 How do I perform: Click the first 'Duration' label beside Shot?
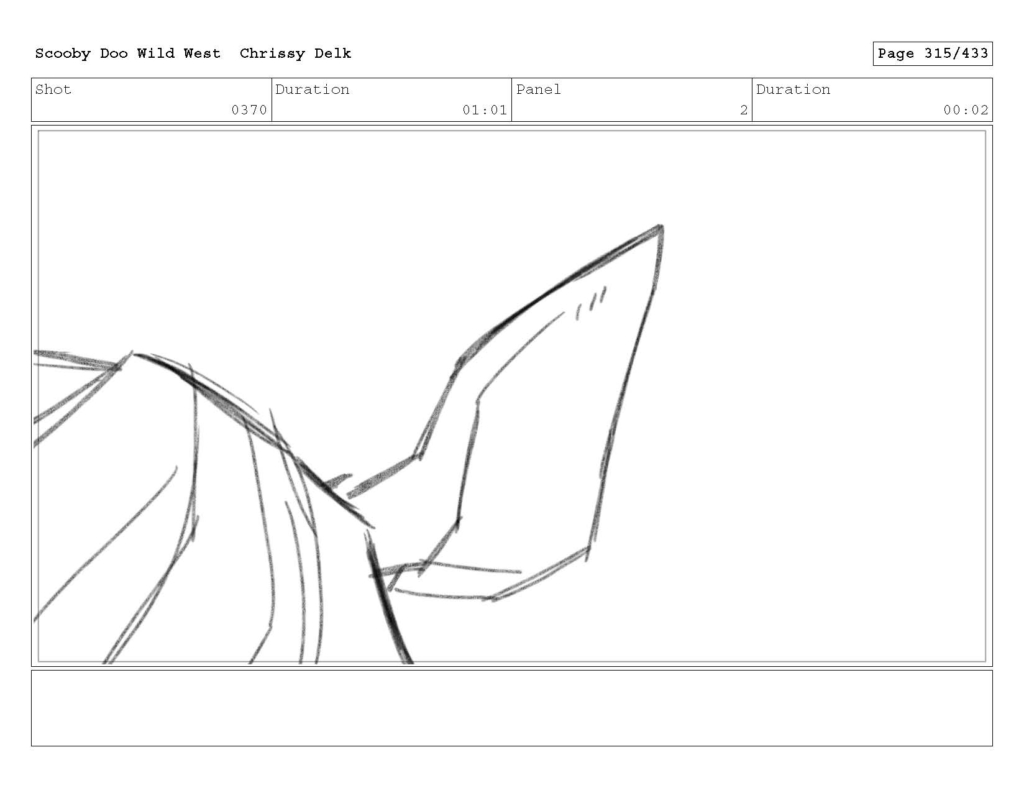[x=312, y=89]
